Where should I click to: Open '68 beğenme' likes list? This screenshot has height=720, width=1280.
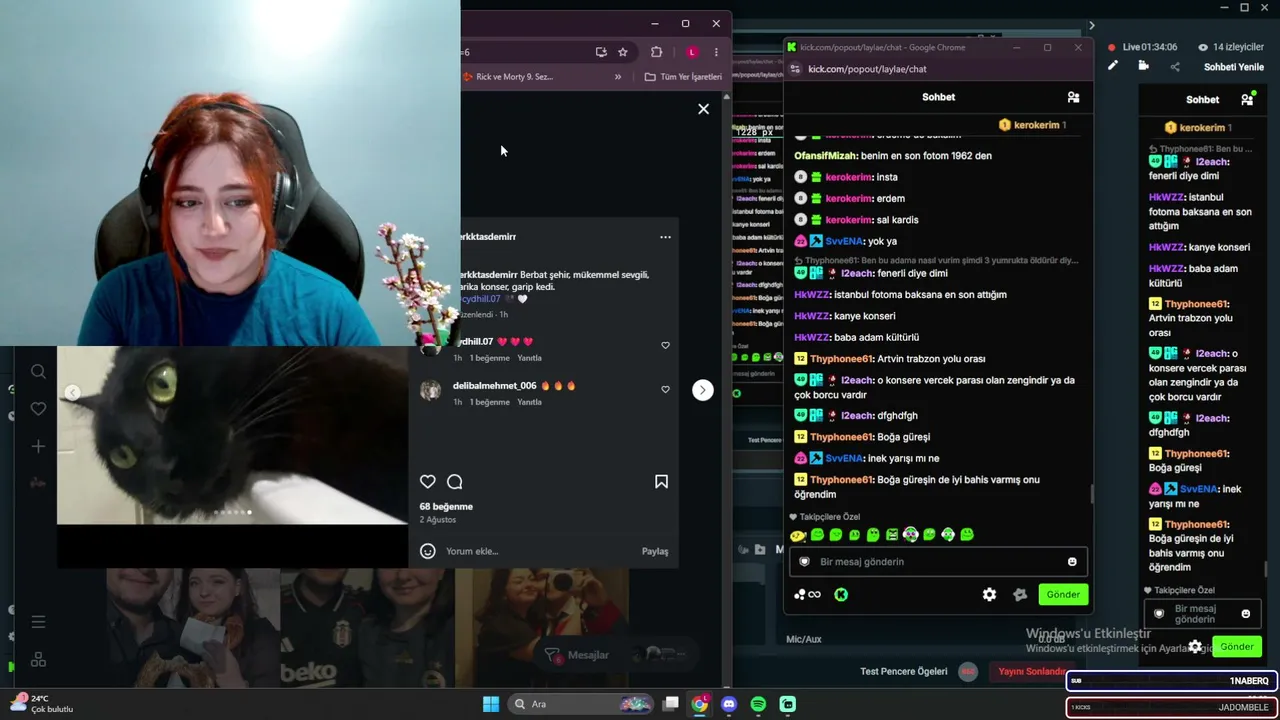point(446,506)
